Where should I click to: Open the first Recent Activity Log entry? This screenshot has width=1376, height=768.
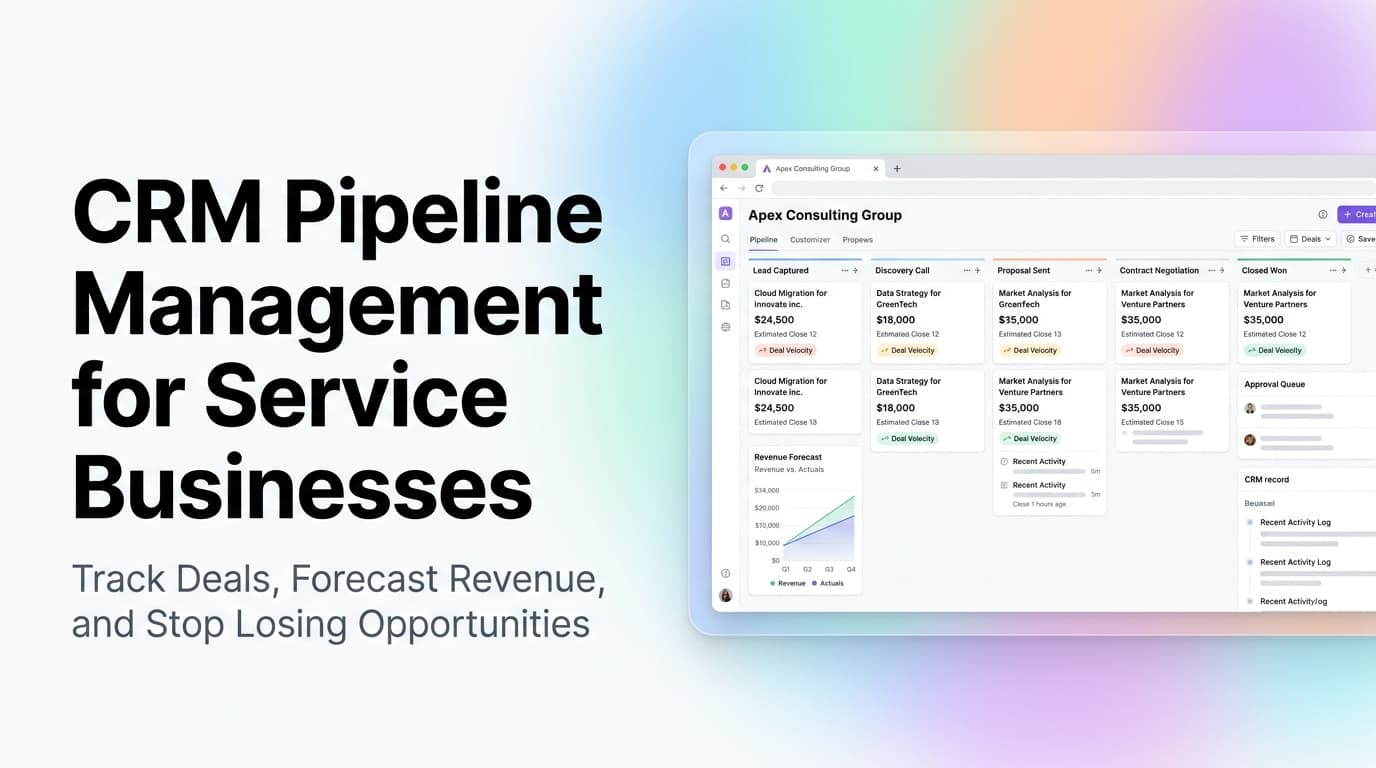(x=1296, y=522)
